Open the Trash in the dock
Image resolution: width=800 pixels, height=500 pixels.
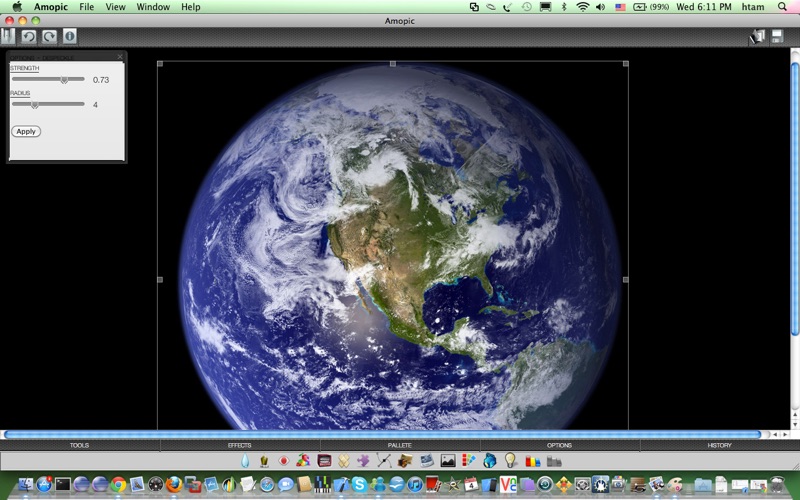click(x=777, y=484)
